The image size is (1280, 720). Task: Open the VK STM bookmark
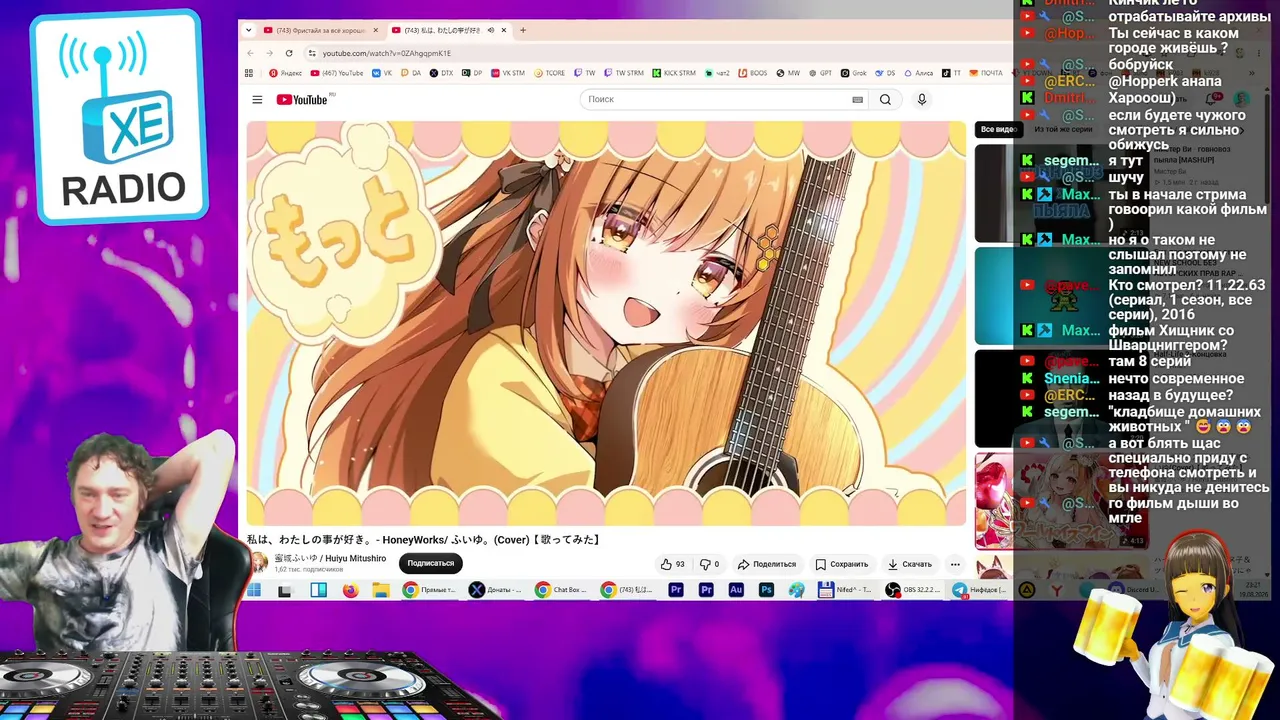(508, 73)
